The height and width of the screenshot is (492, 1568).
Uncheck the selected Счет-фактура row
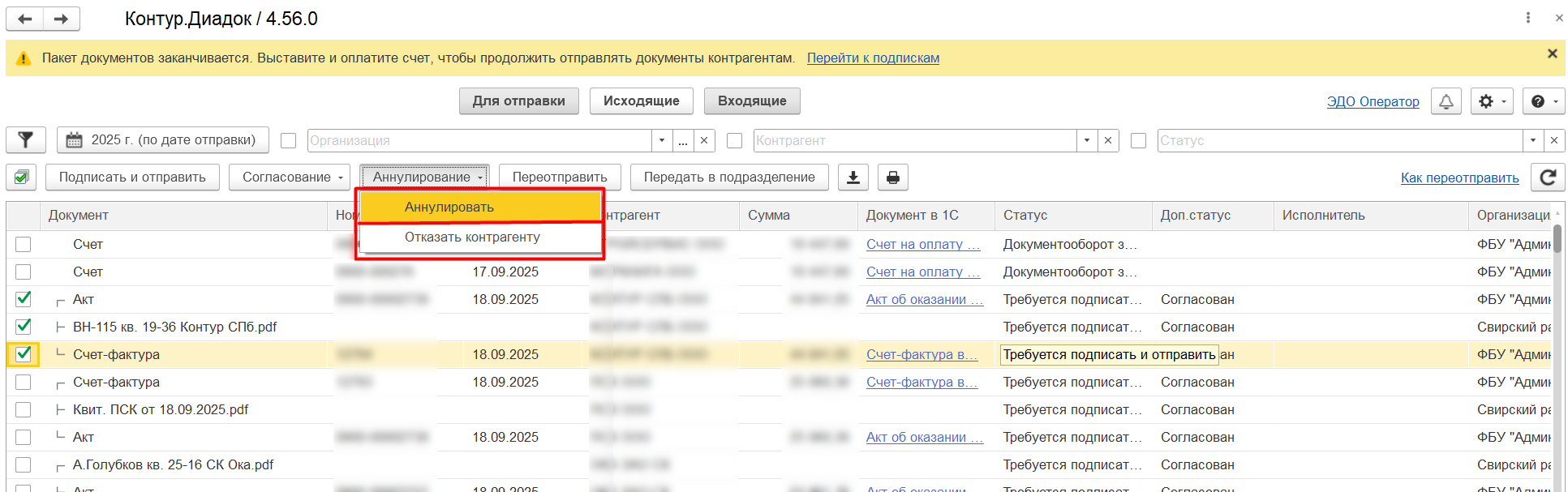tap(24, 354)
